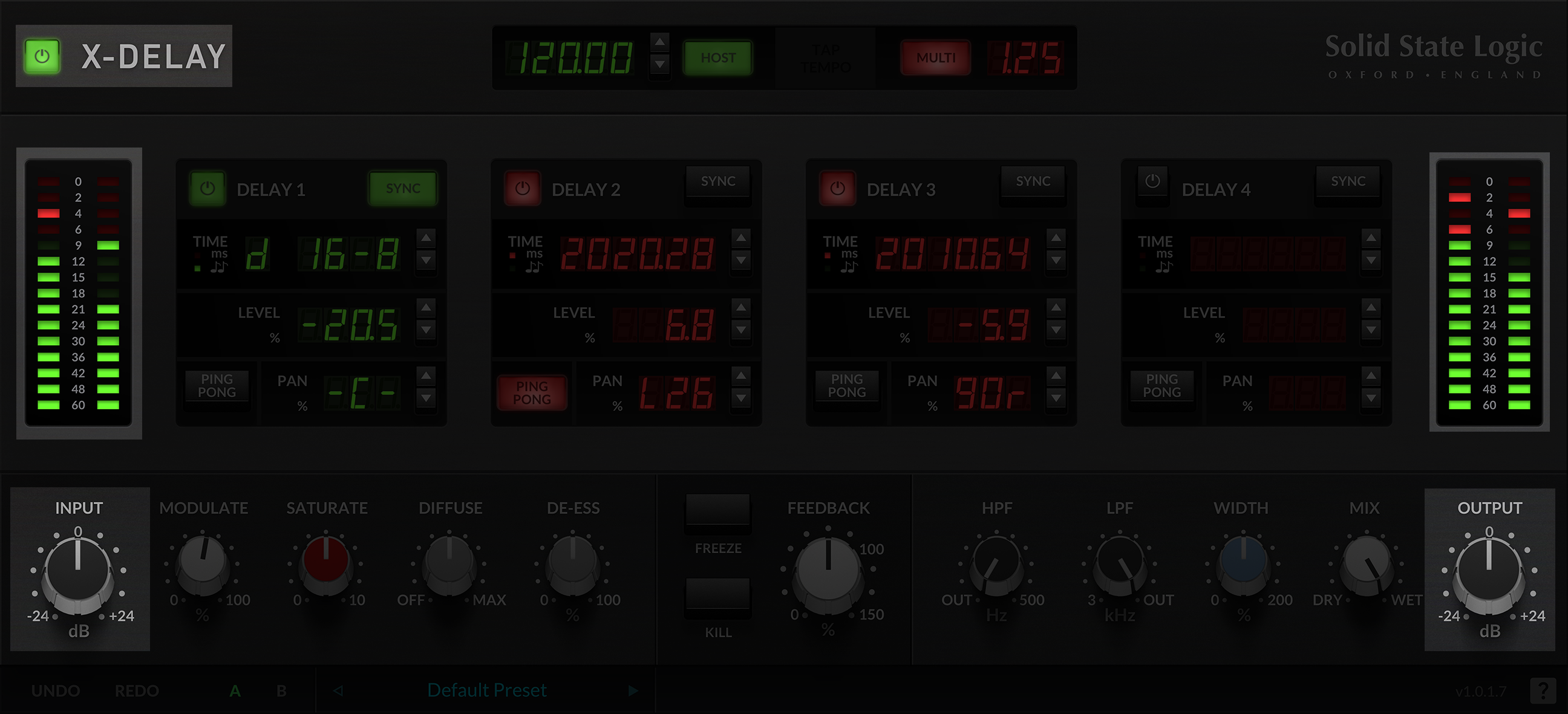
Task: Enable Delay 4 power button
Action: [x=1152, y=181]
